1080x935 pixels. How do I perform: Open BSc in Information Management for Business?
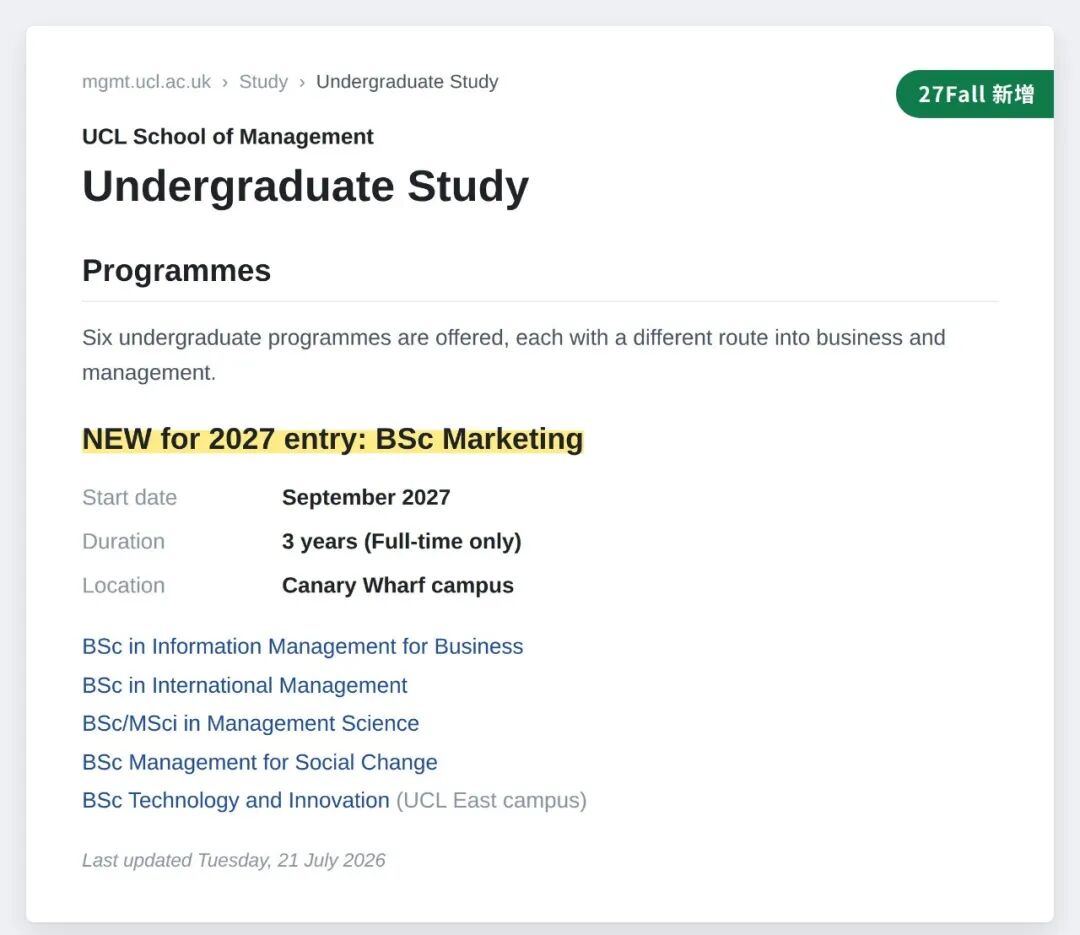click(302, 646)
